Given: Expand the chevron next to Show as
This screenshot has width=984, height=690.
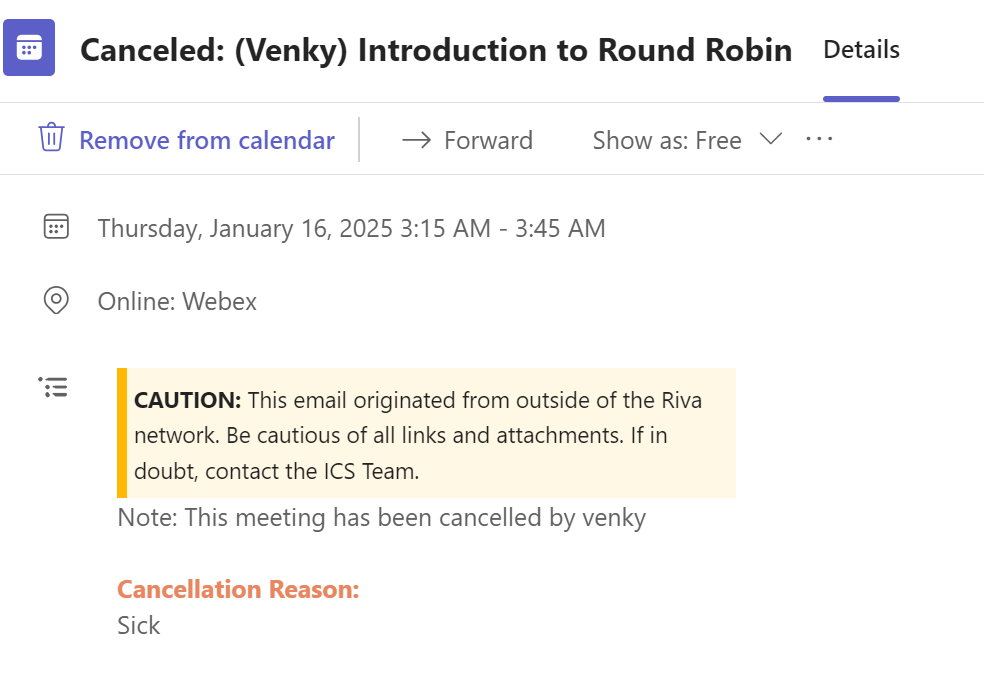Looking at the screenshot, I should coord(770,140).
